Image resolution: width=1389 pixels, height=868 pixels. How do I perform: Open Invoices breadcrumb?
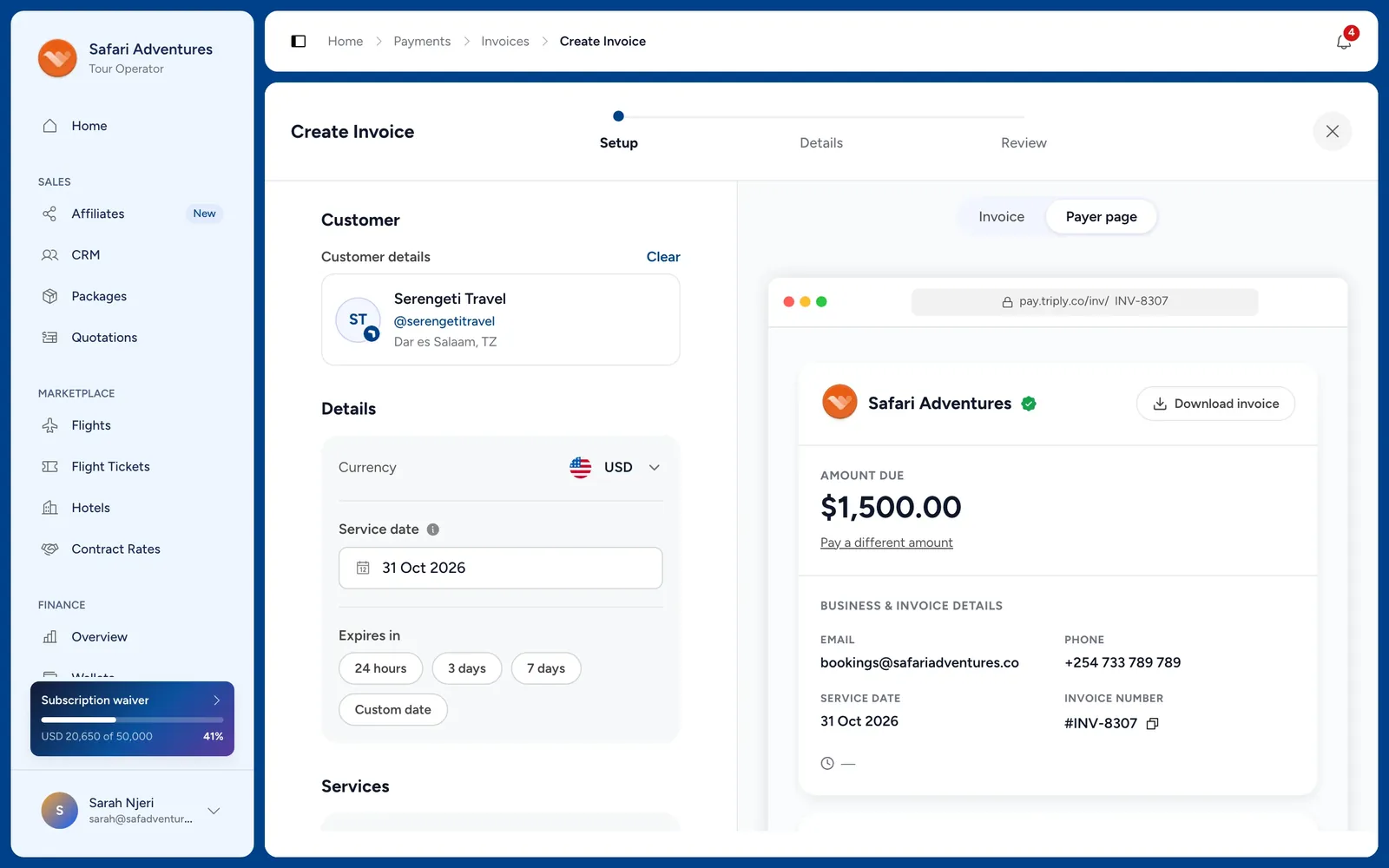[x=505, y=42]
